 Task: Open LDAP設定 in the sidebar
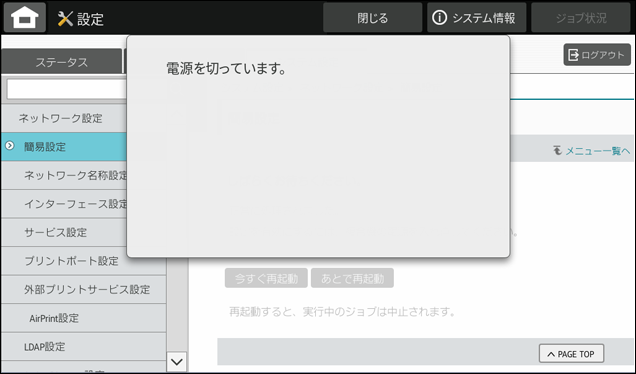pyautogui.click(x=84, y=347)
